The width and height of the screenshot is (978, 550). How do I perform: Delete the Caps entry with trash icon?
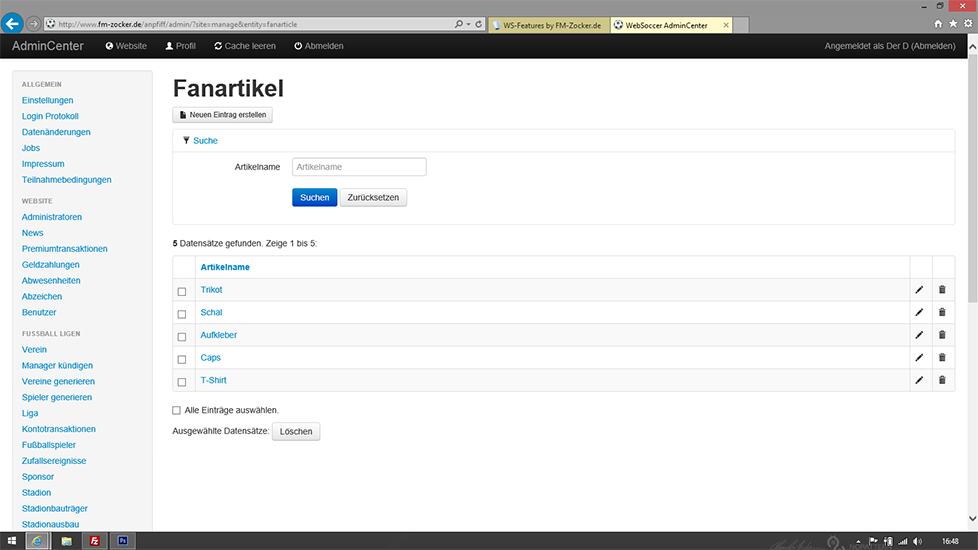pos(941,357)
